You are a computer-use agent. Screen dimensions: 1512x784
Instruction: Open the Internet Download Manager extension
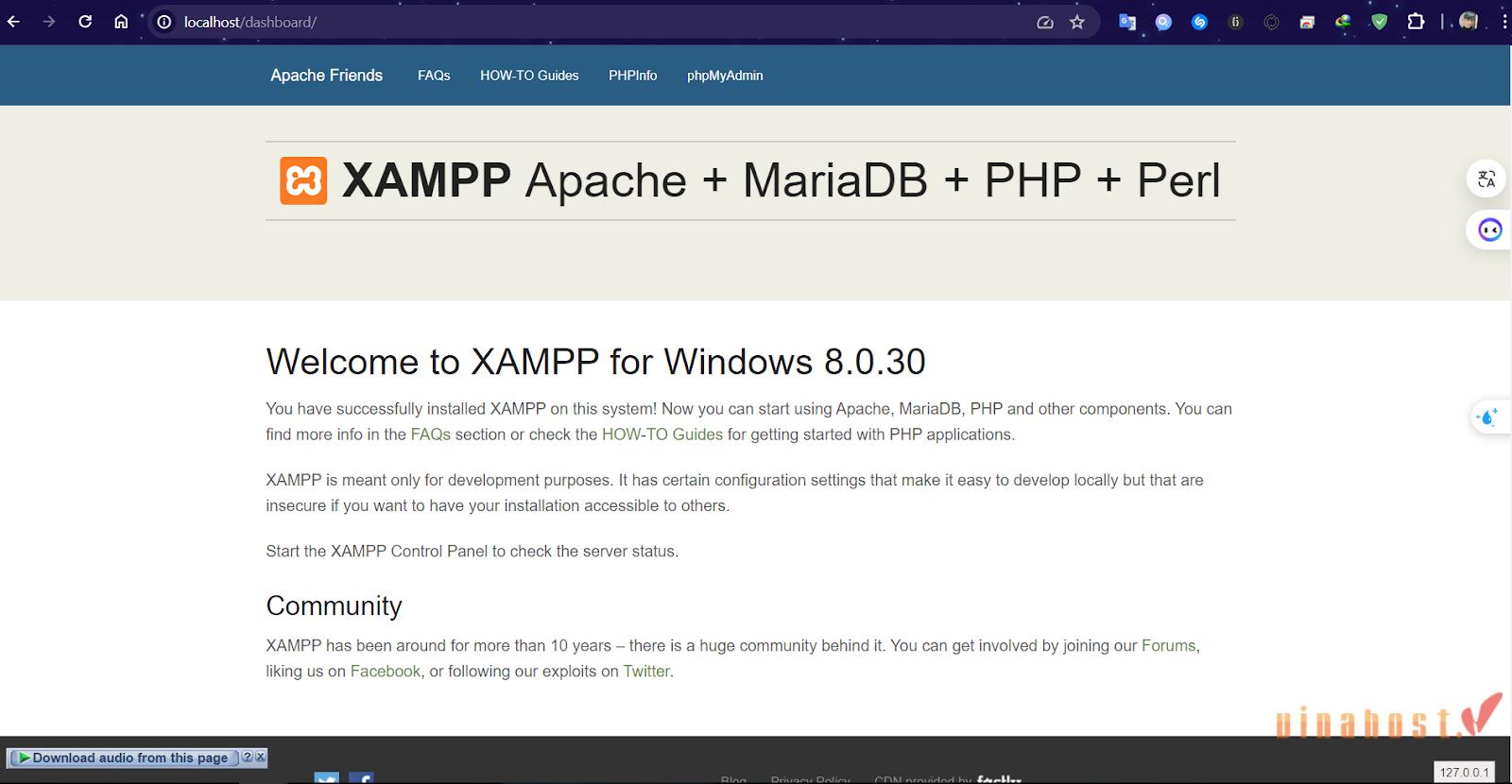[x=1343, y=22]
